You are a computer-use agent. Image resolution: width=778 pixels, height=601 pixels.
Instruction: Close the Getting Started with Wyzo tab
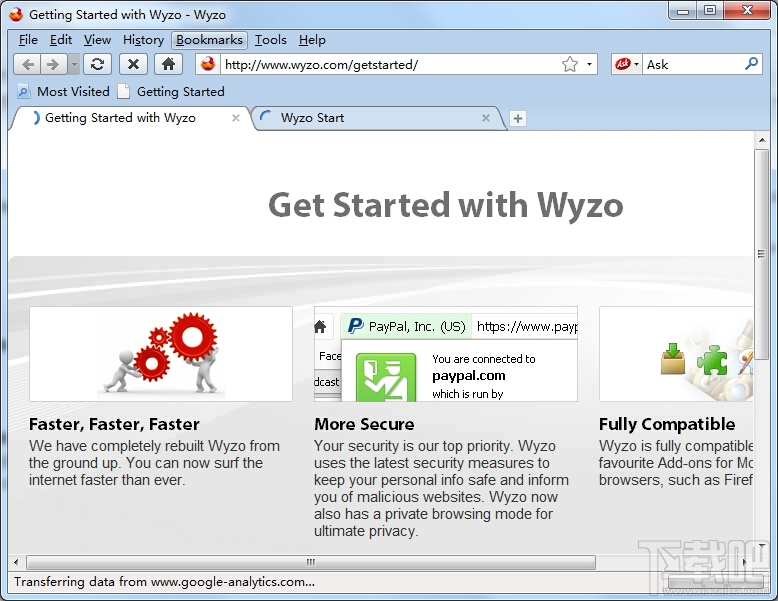[x=236, y=118]
